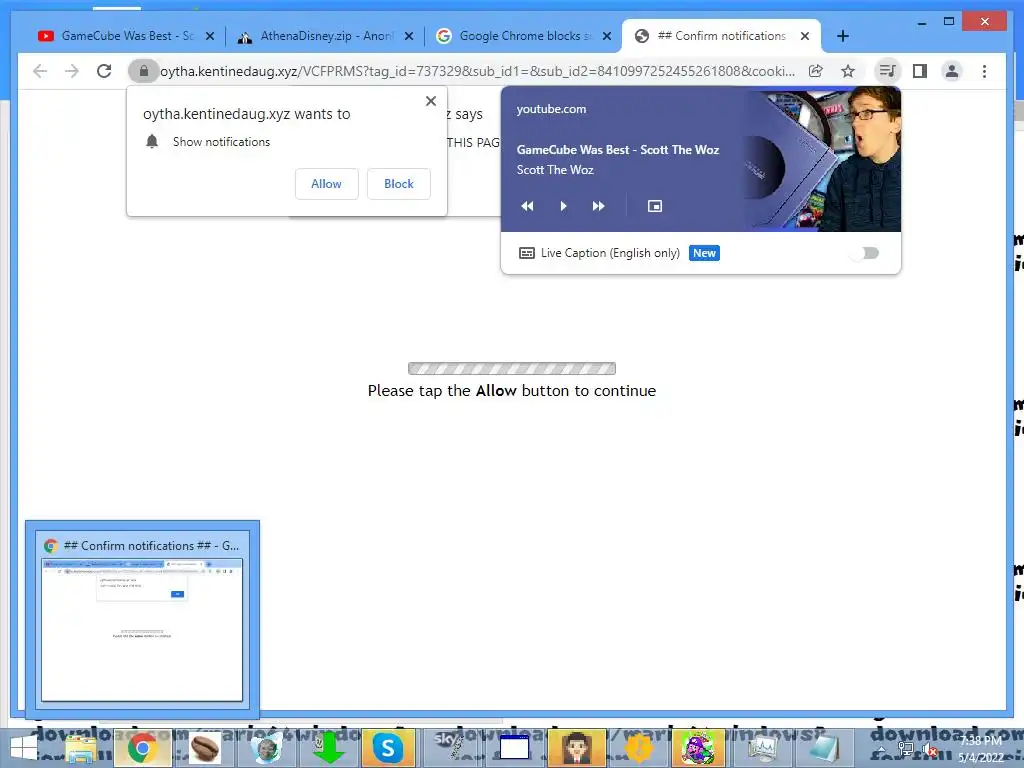This screenshot has width=1024, height=768.
Task: Close the GameCube Was Best tab
Action: (x=210, y=36)
